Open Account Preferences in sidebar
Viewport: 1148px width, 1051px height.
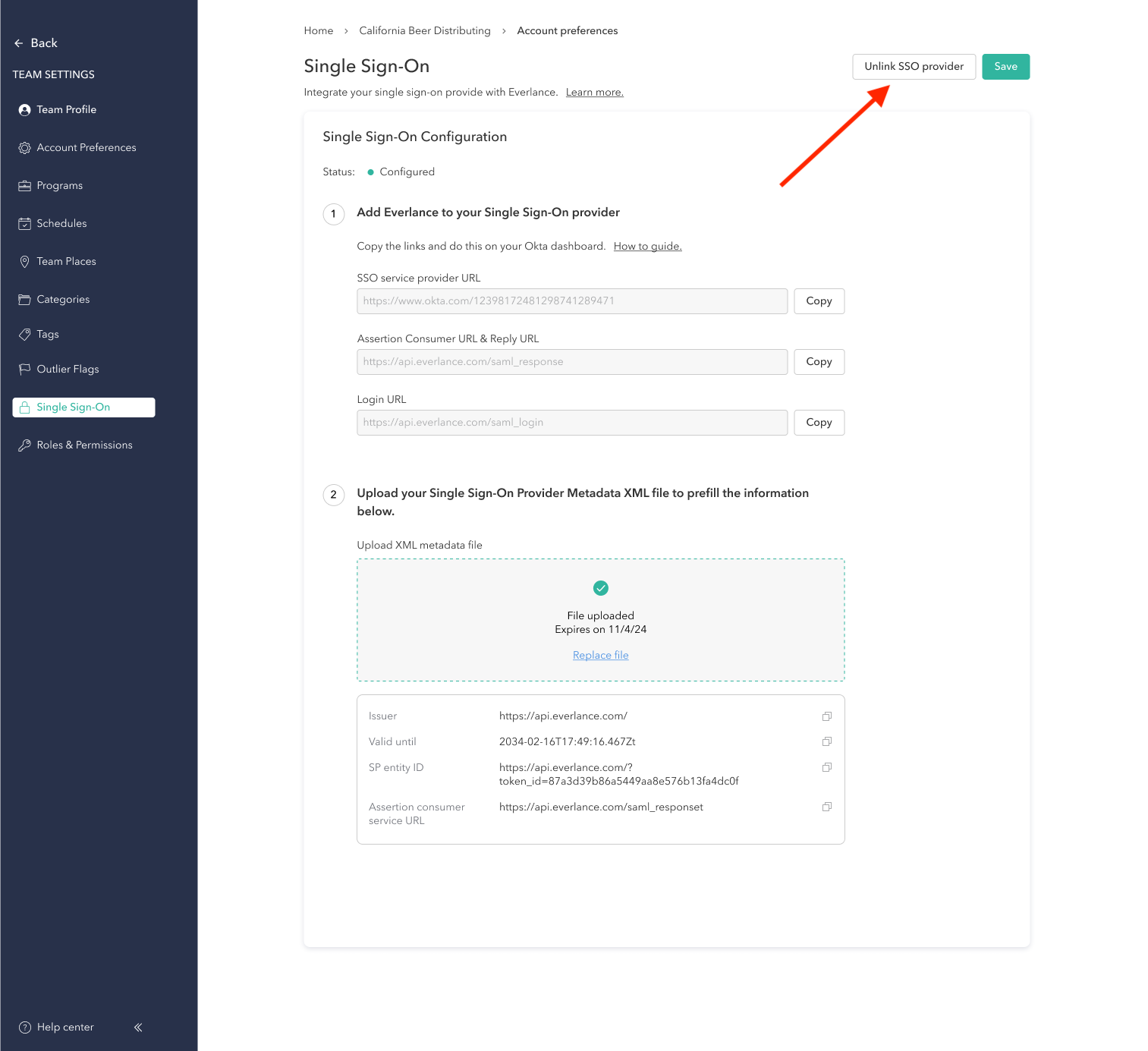pos(86,148)
